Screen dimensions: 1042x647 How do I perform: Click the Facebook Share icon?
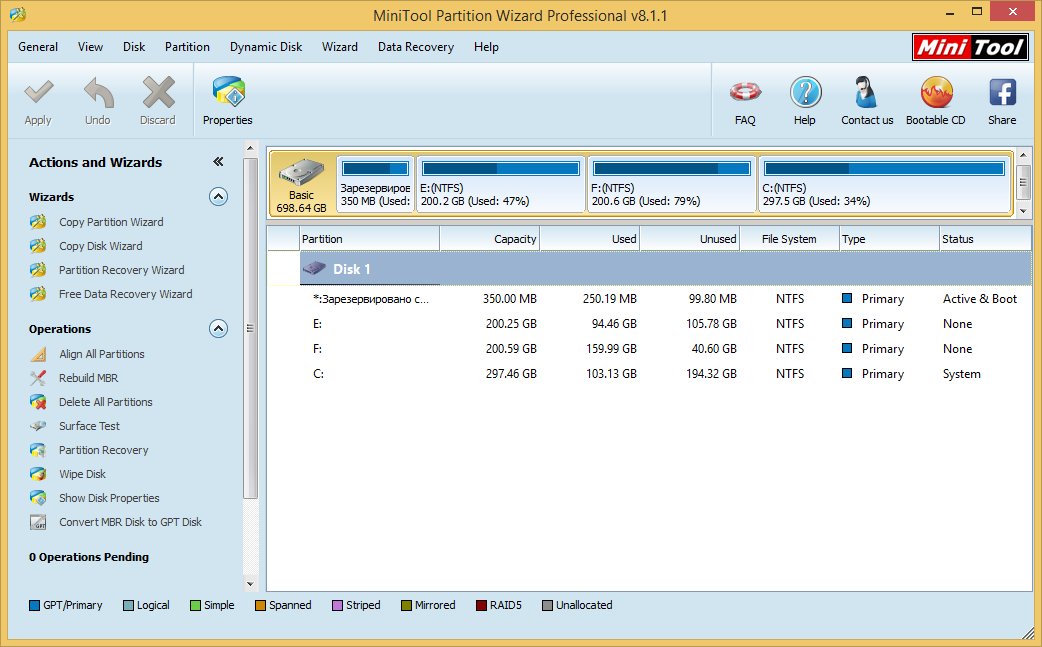point(1002,92)
